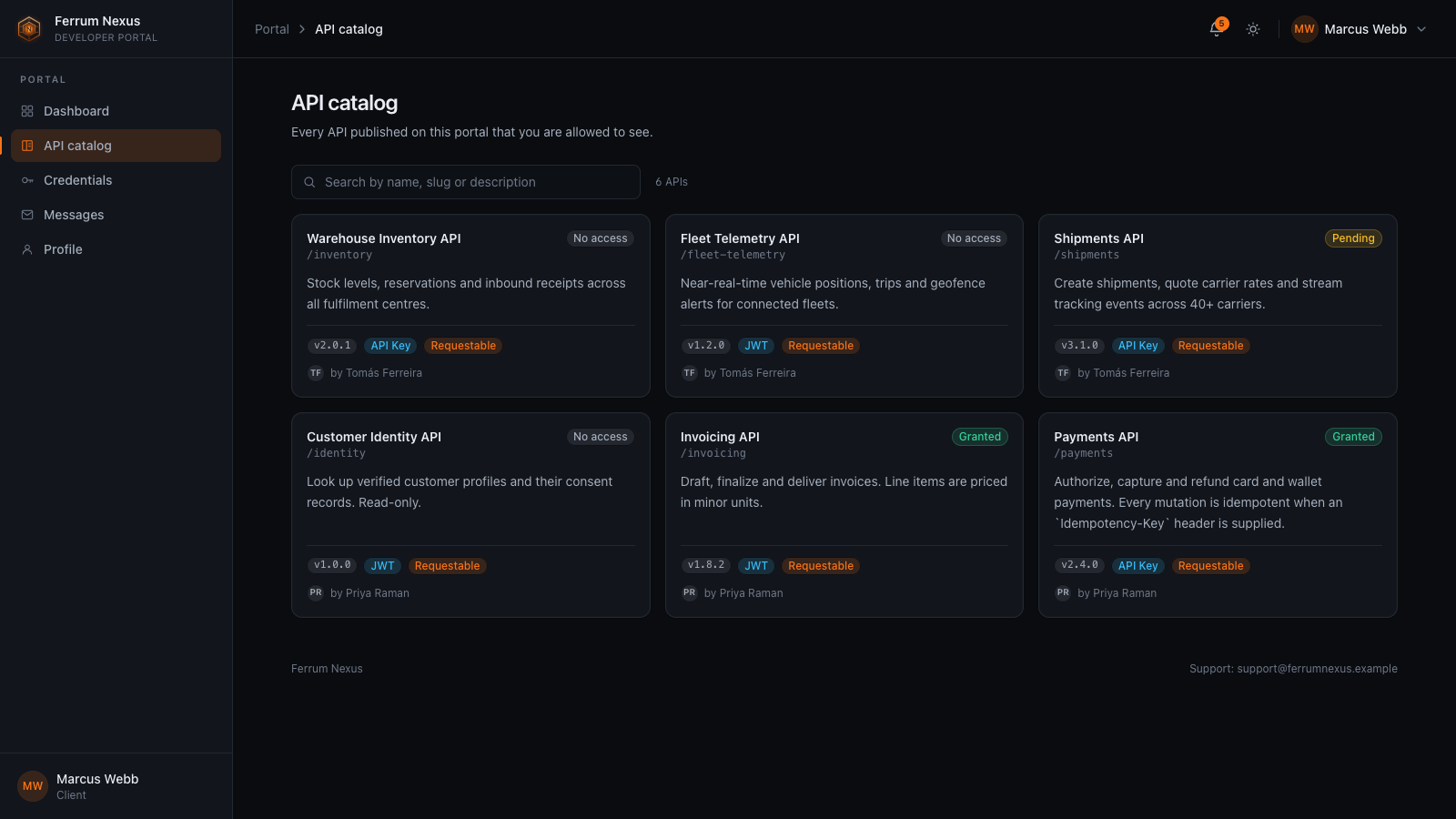Click PR avatar on Customer Identity card
This screenshot has width=1456, height=819.
(316, 592)
